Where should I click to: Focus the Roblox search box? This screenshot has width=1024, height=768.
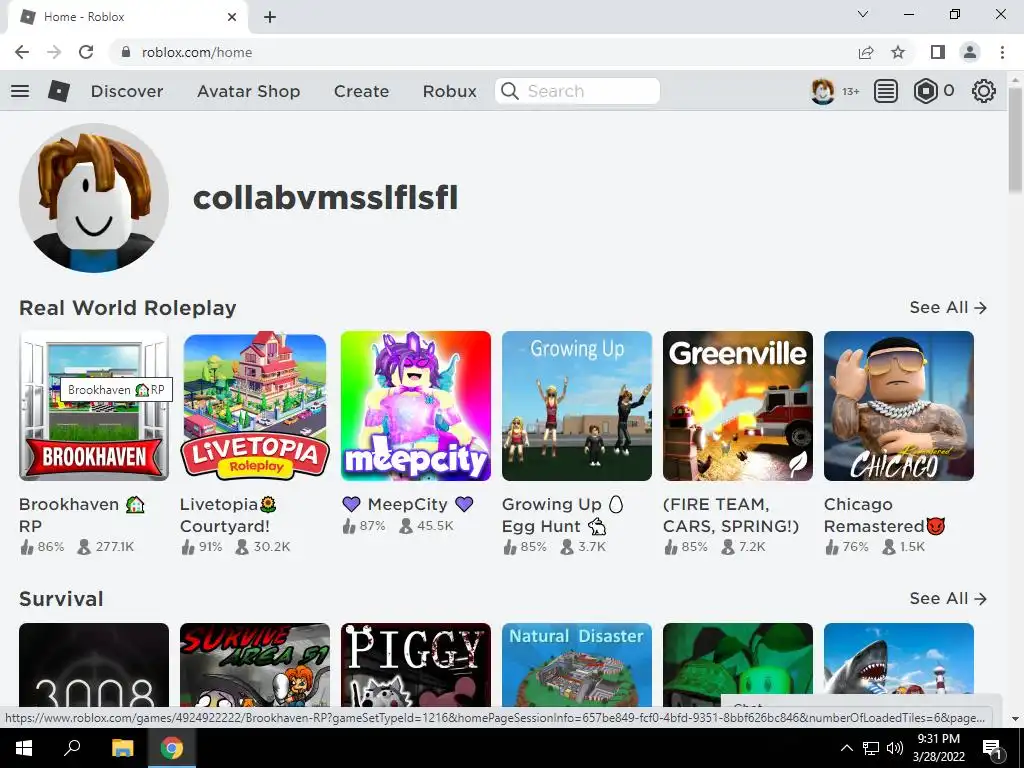(x=577, y=91)
